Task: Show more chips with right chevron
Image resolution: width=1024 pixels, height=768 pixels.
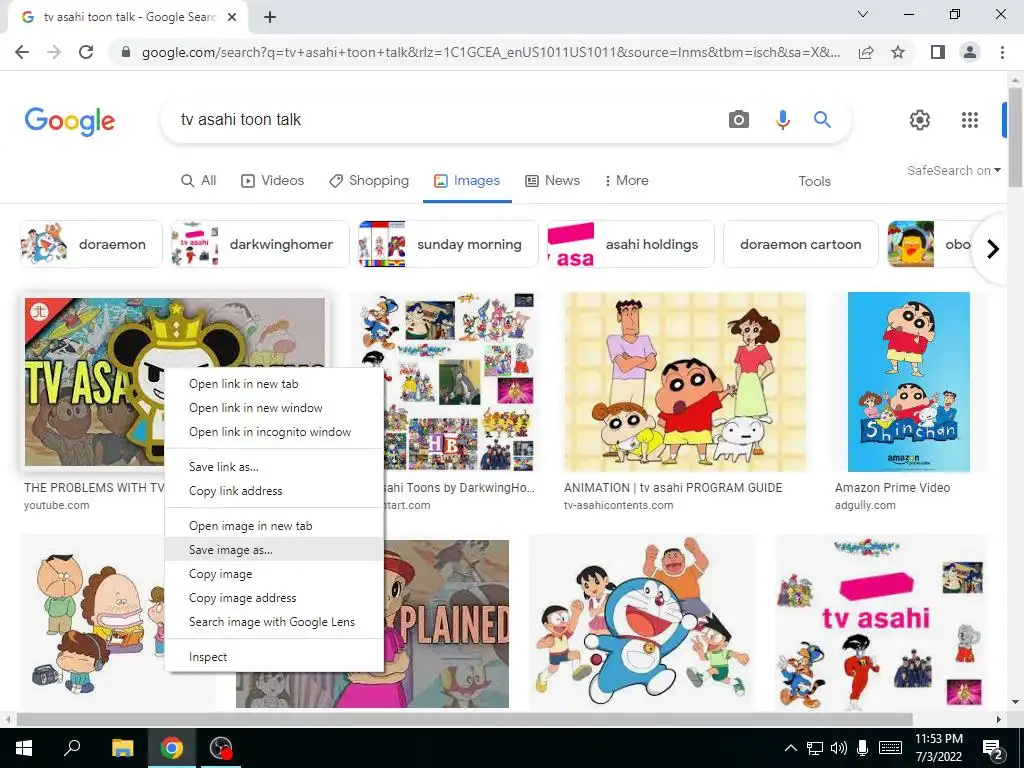Action: (x=993, y=249)
